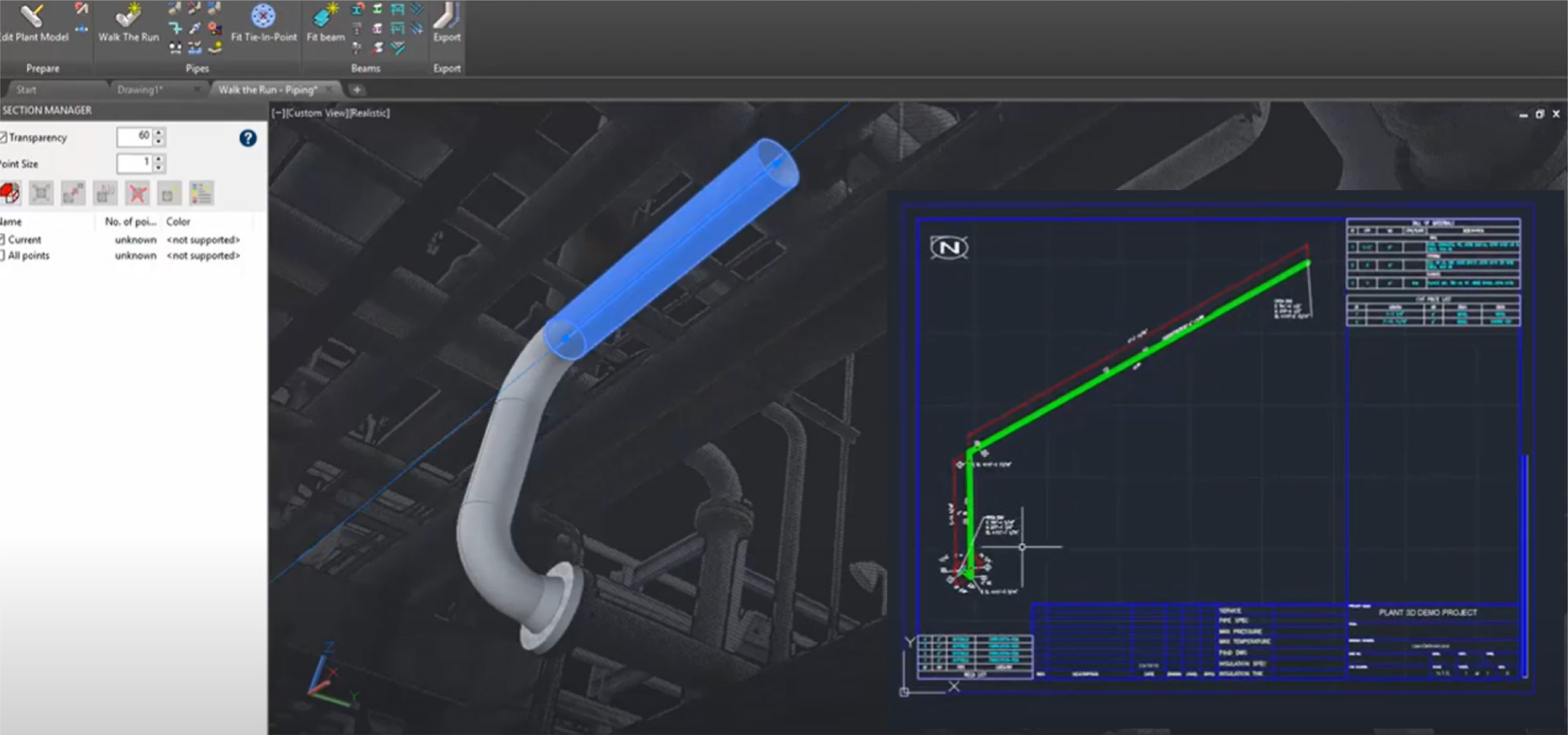Open Section Manager help question mark
The image size is (1568, 735).
[248, 138]
